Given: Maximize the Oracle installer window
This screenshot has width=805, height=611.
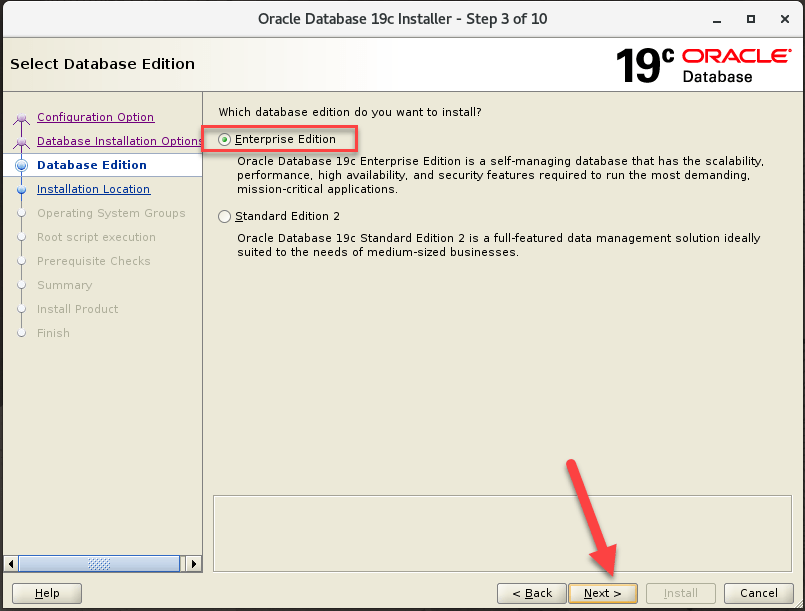Looking at the screenshot, I should (751, 20).
